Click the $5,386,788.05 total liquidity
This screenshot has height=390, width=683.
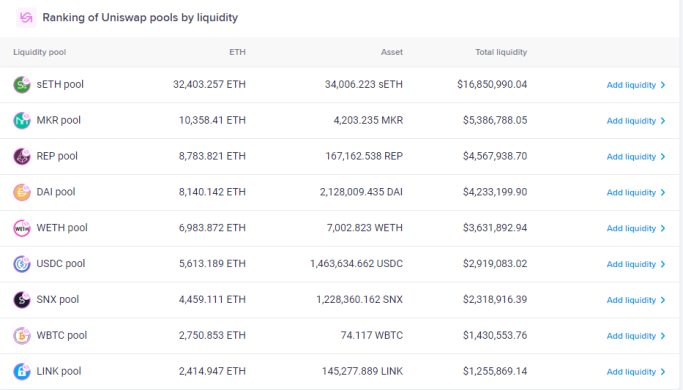click(495, 120)
